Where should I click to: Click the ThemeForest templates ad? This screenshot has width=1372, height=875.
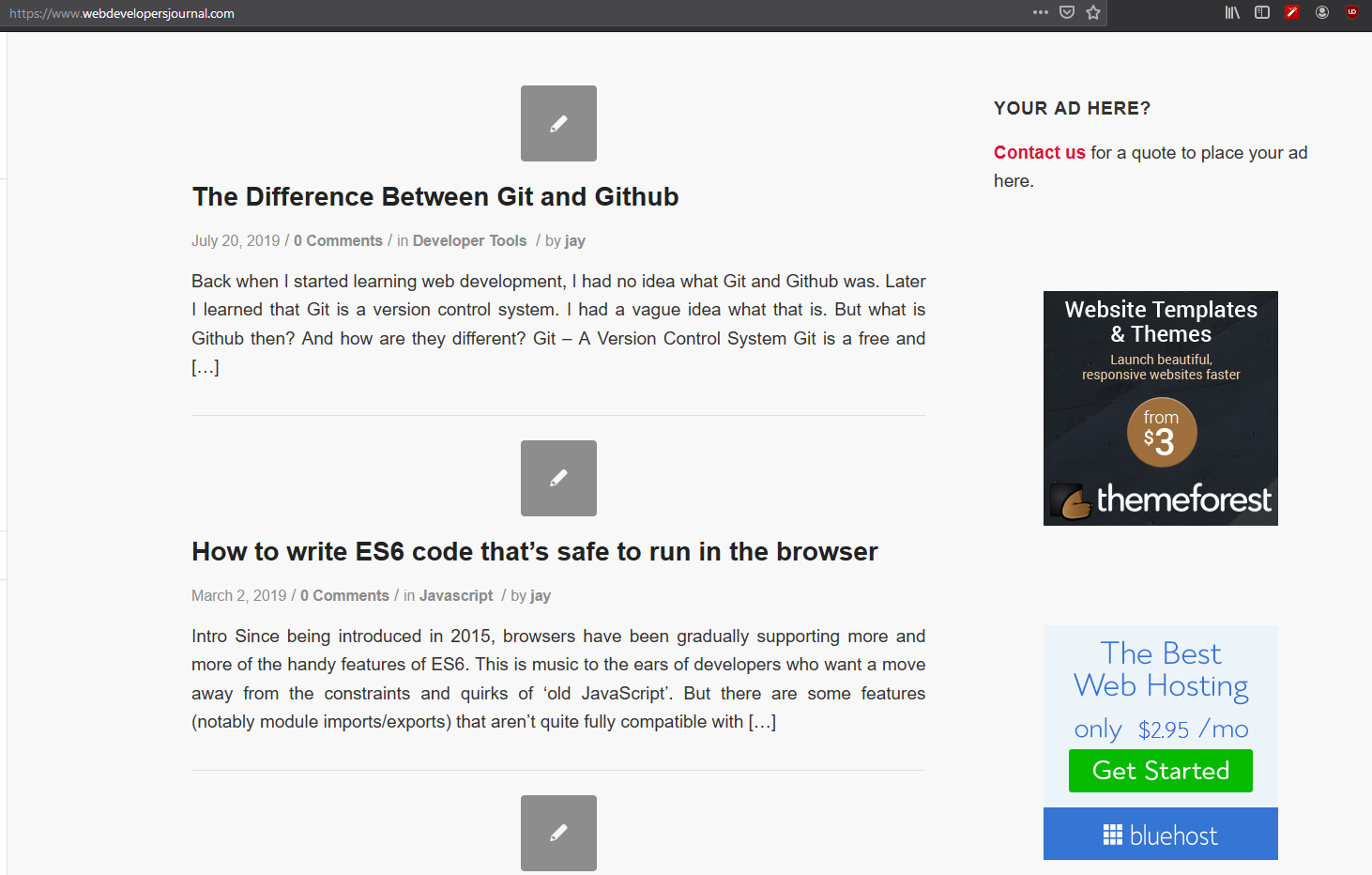pyautogui.click(x=1160, y=407)
